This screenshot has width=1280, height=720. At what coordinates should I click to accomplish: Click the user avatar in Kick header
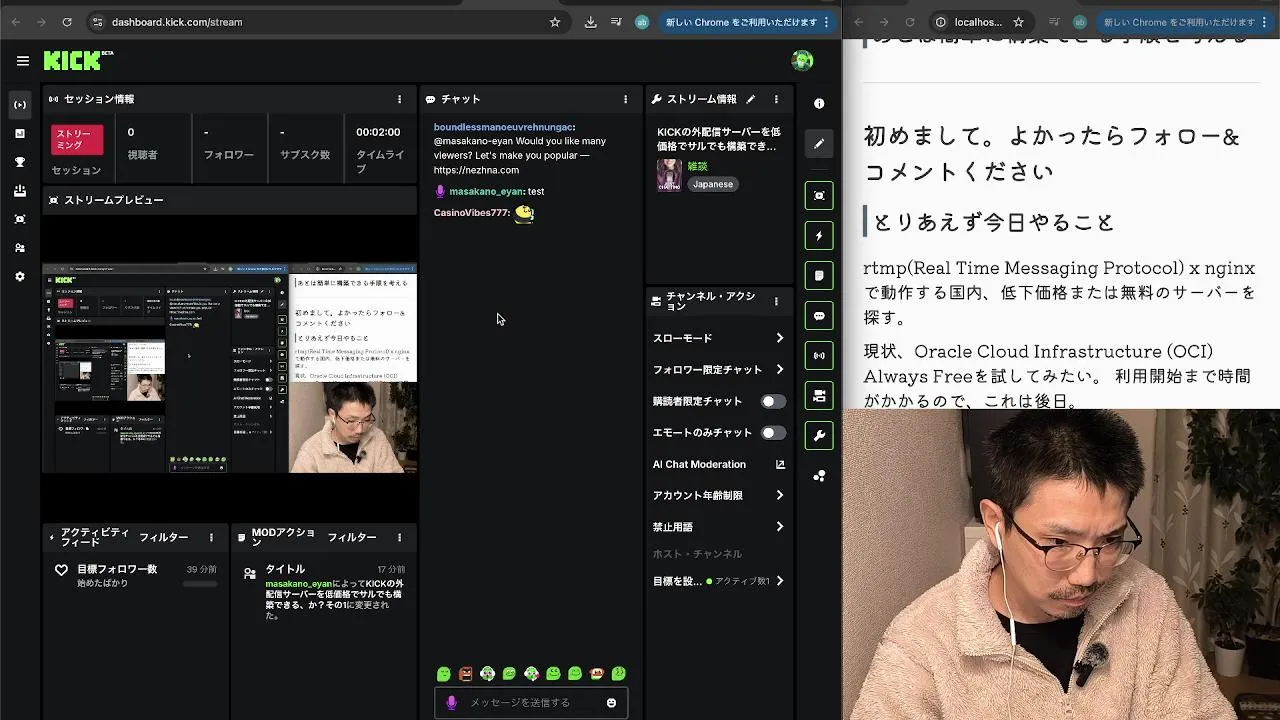click(x=802, y=61)
